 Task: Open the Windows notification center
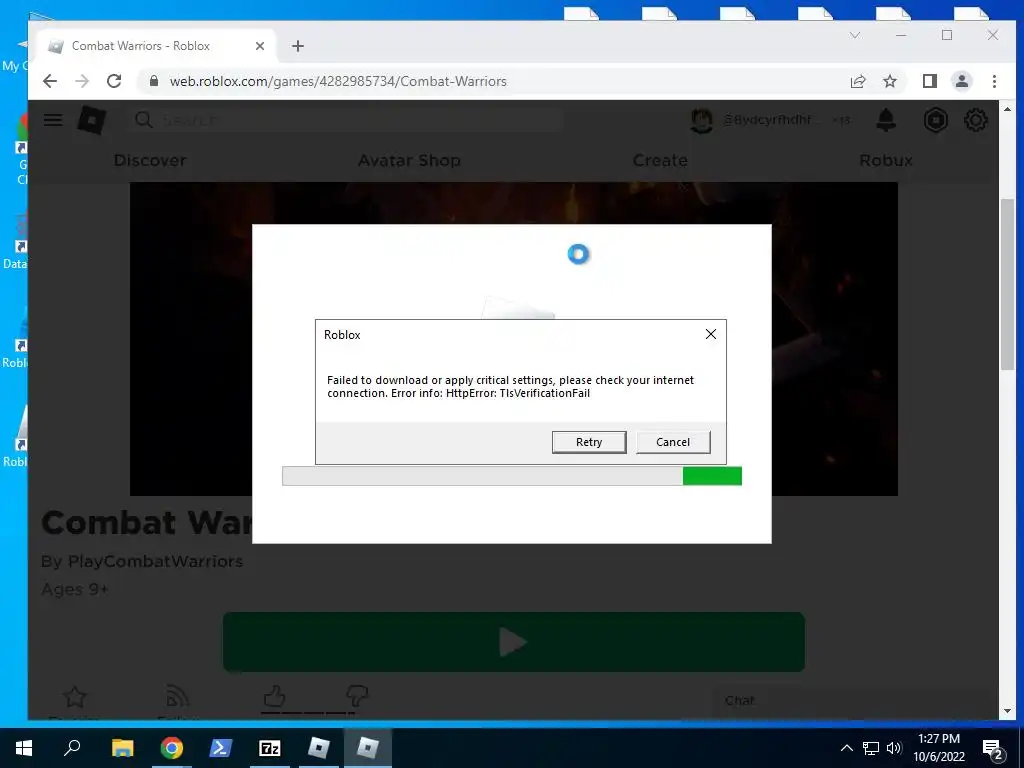tap(993, 748)
